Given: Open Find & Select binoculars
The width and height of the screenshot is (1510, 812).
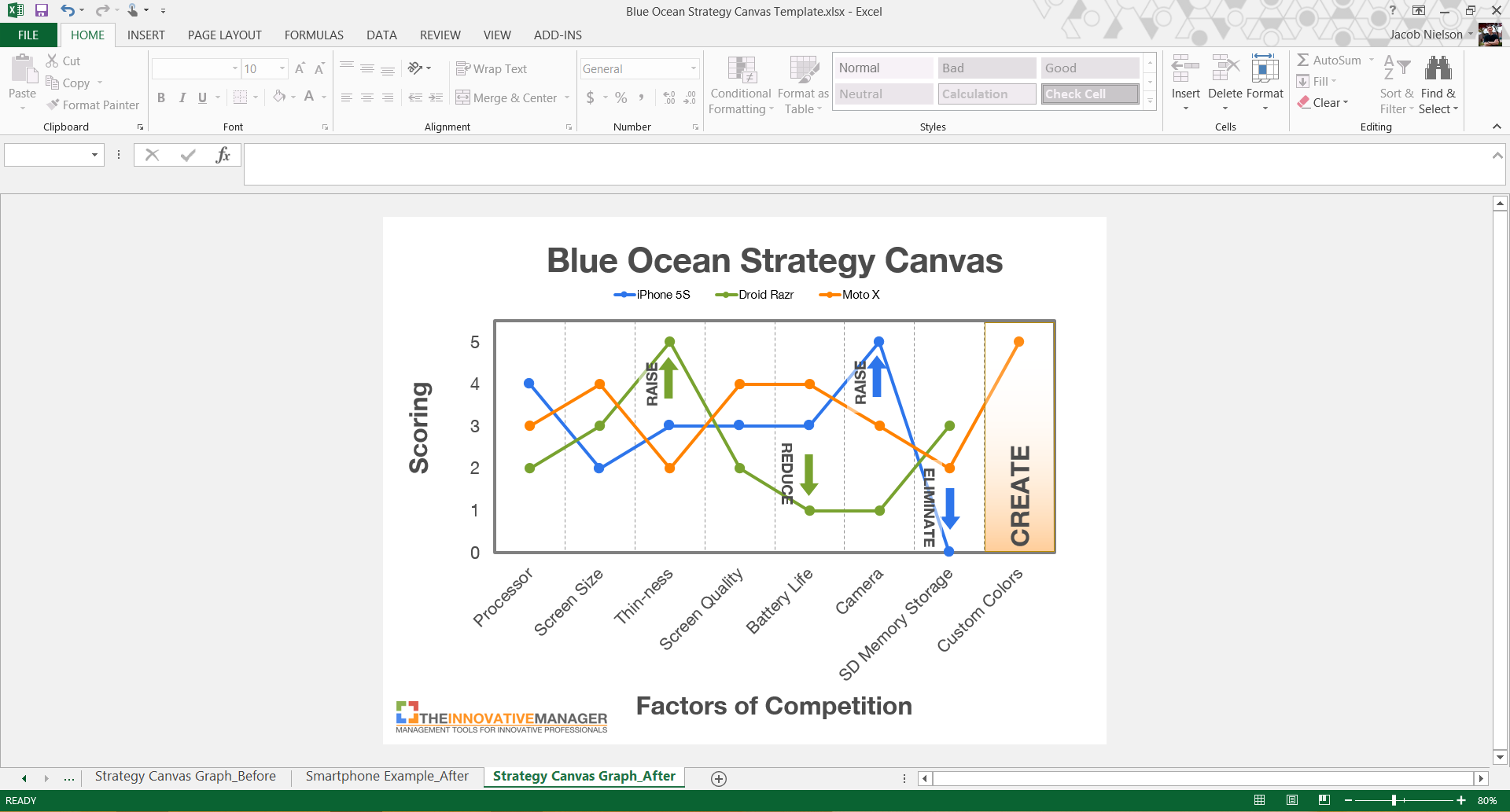Looking at the screenshot, I should (x=1438, y=85).
